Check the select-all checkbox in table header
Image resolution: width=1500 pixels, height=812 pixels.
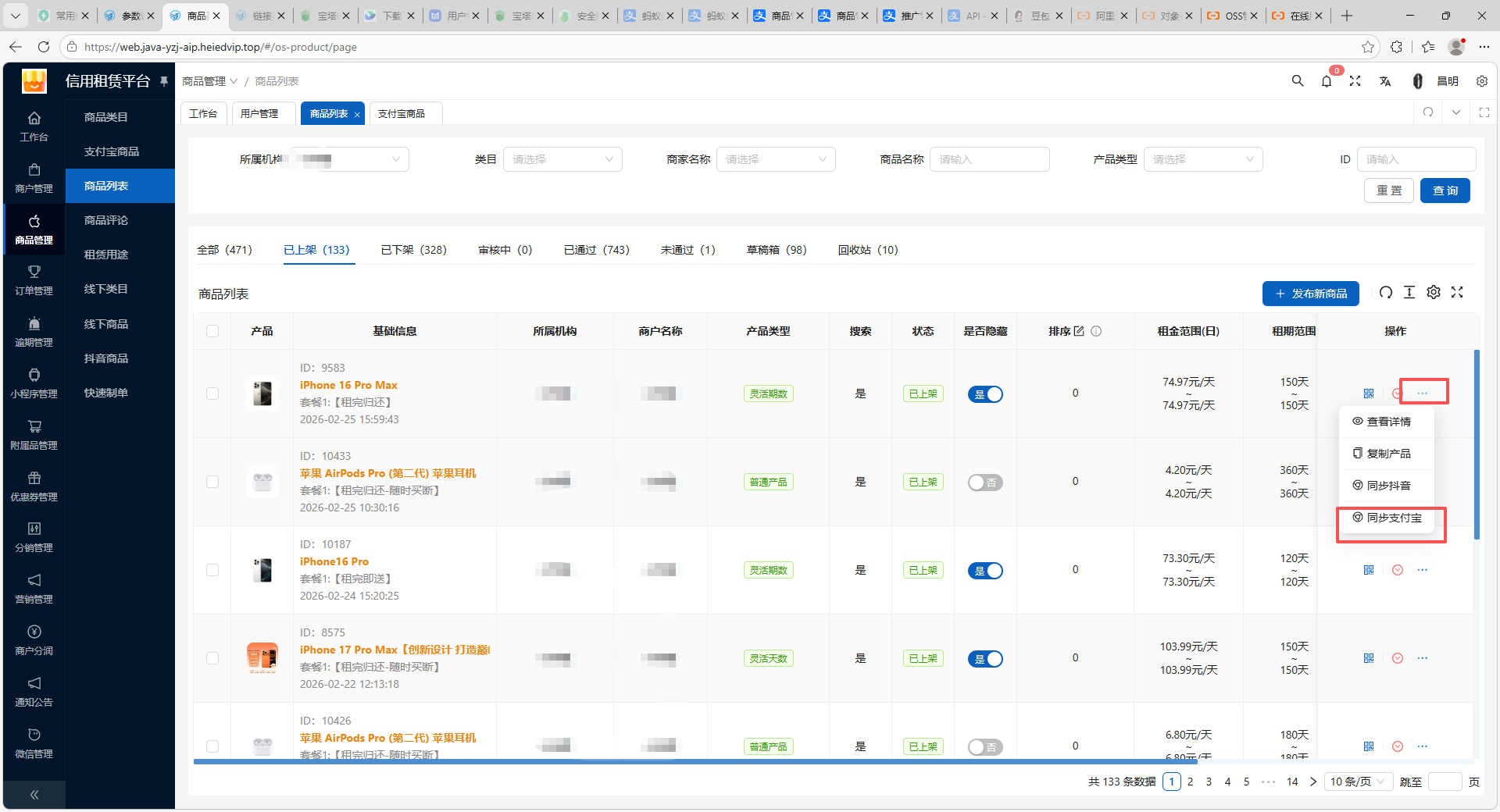[x=212, y=331]
